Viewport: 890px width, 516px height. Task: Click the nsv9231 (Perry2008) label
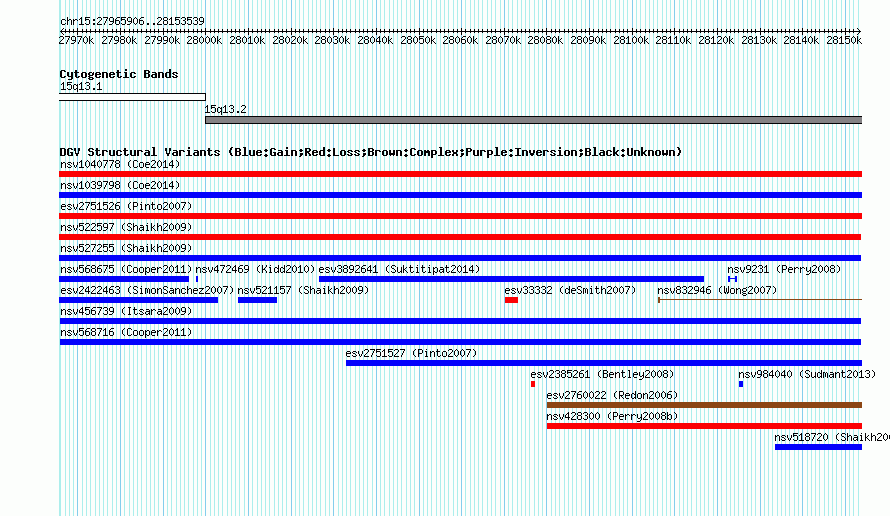click(x=784, y=269)
